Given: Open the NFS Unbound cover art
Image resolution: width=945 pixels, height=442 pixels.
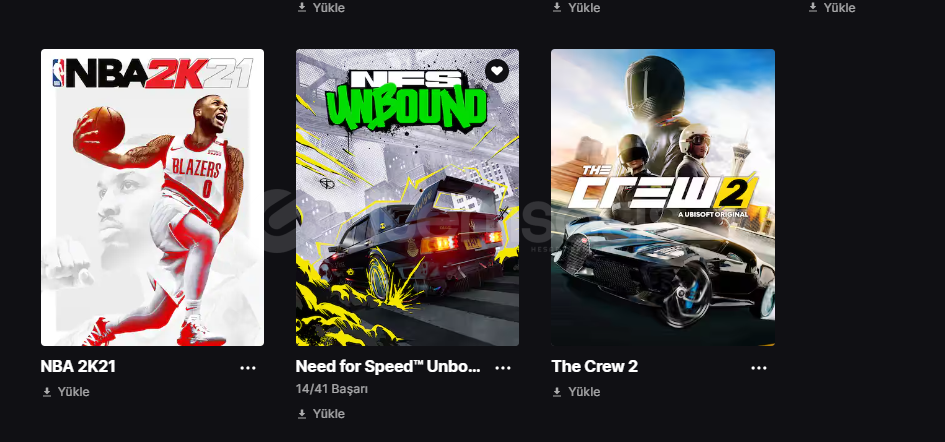Looking at the screenshot, I should (407, 197).
